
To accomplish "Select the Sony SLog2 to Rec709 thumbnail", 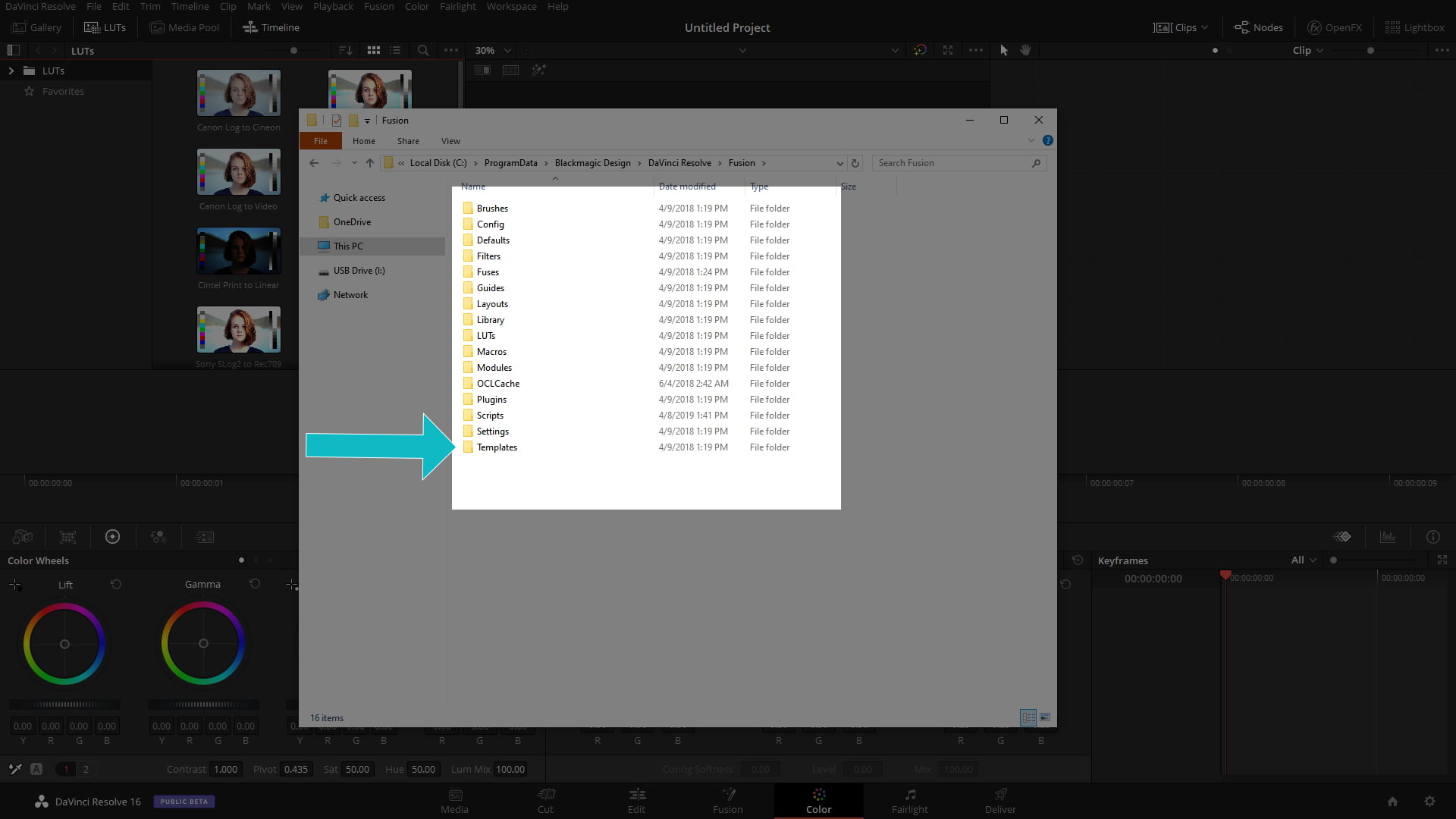I will click(x=238, y=329).
